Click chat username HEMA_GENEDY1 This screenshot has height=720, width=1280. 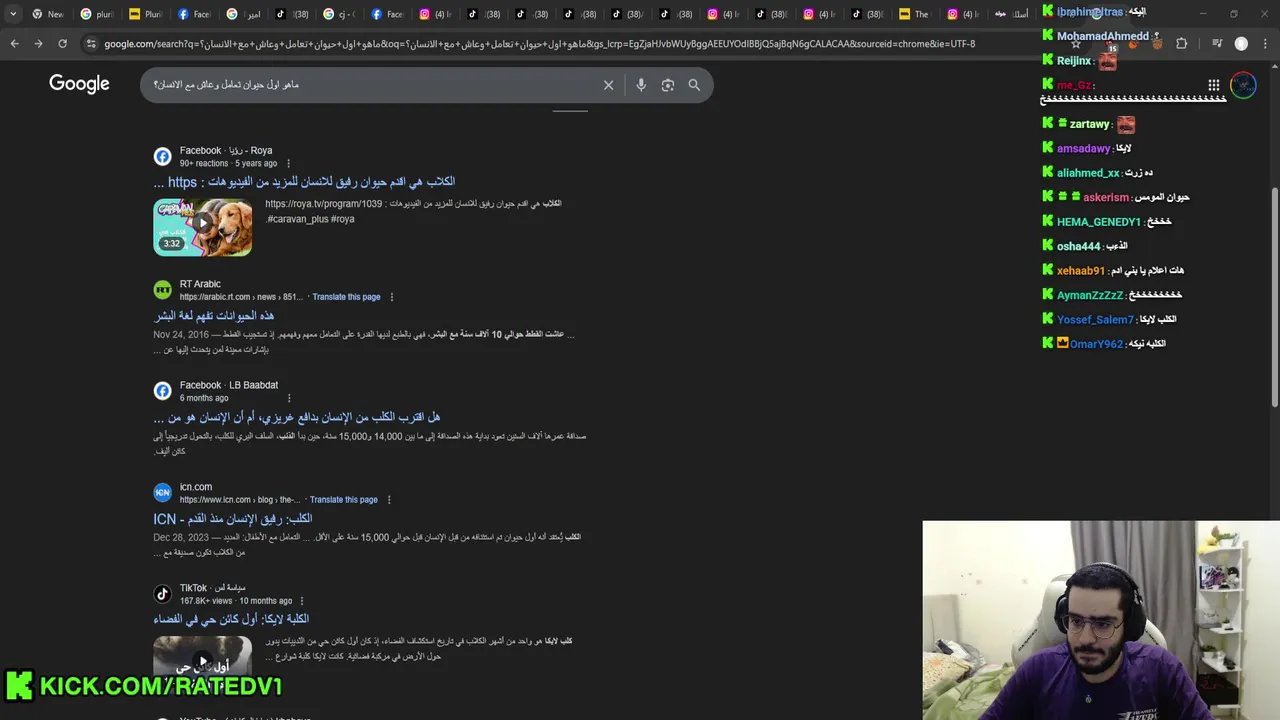(1098, 222)
